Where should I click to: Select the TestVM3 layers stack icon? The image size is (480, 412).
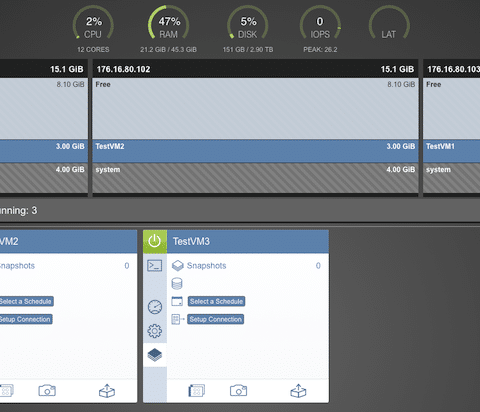pos(155,355)
